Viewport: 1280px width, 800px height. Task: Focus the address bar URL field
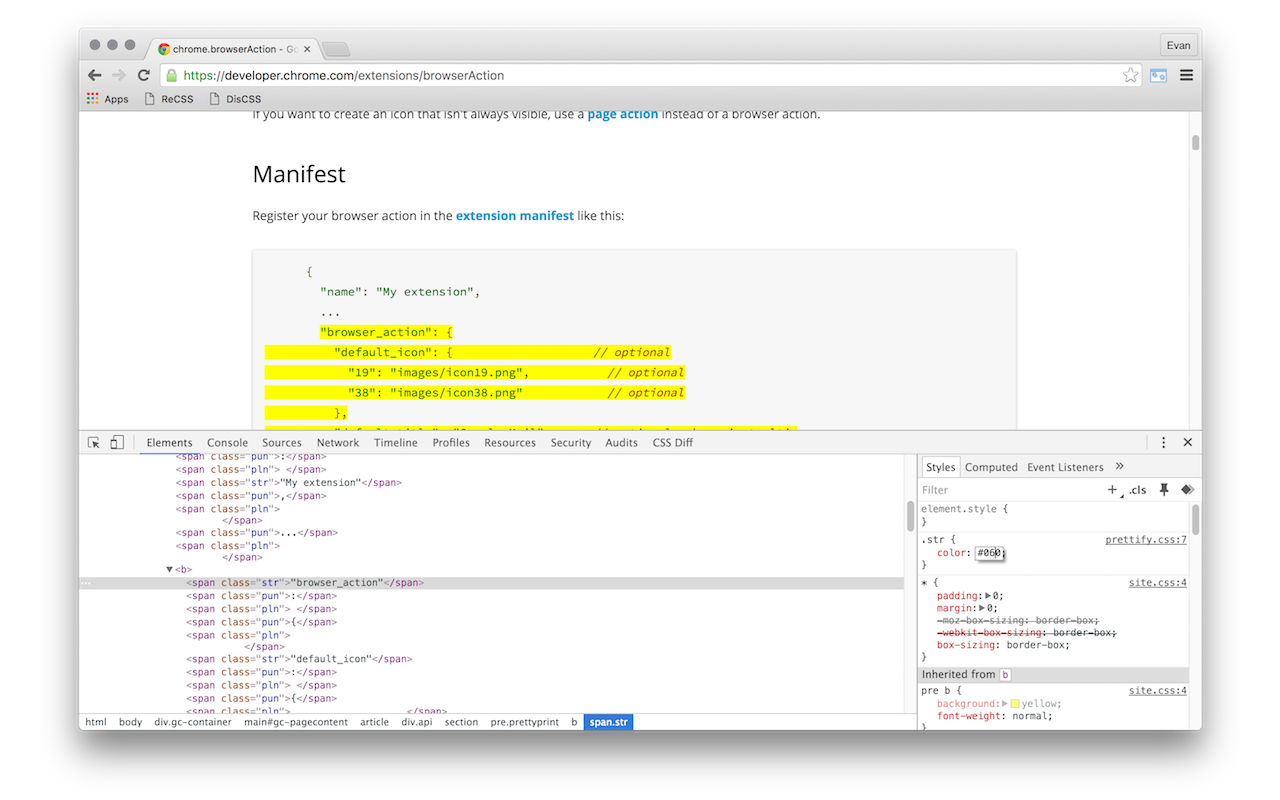coord(650,75)
